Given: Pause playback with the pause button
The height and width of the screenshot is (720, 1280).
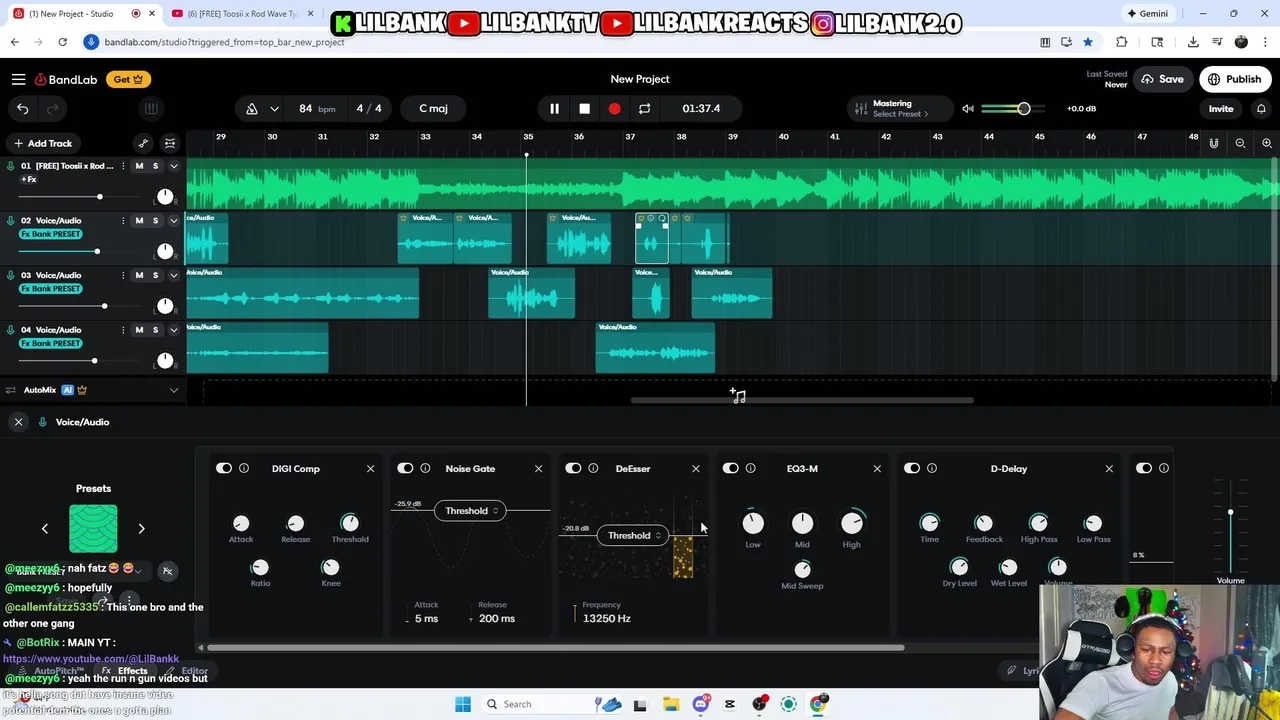Looking at the screenshot, I should [x=554, y=108].
